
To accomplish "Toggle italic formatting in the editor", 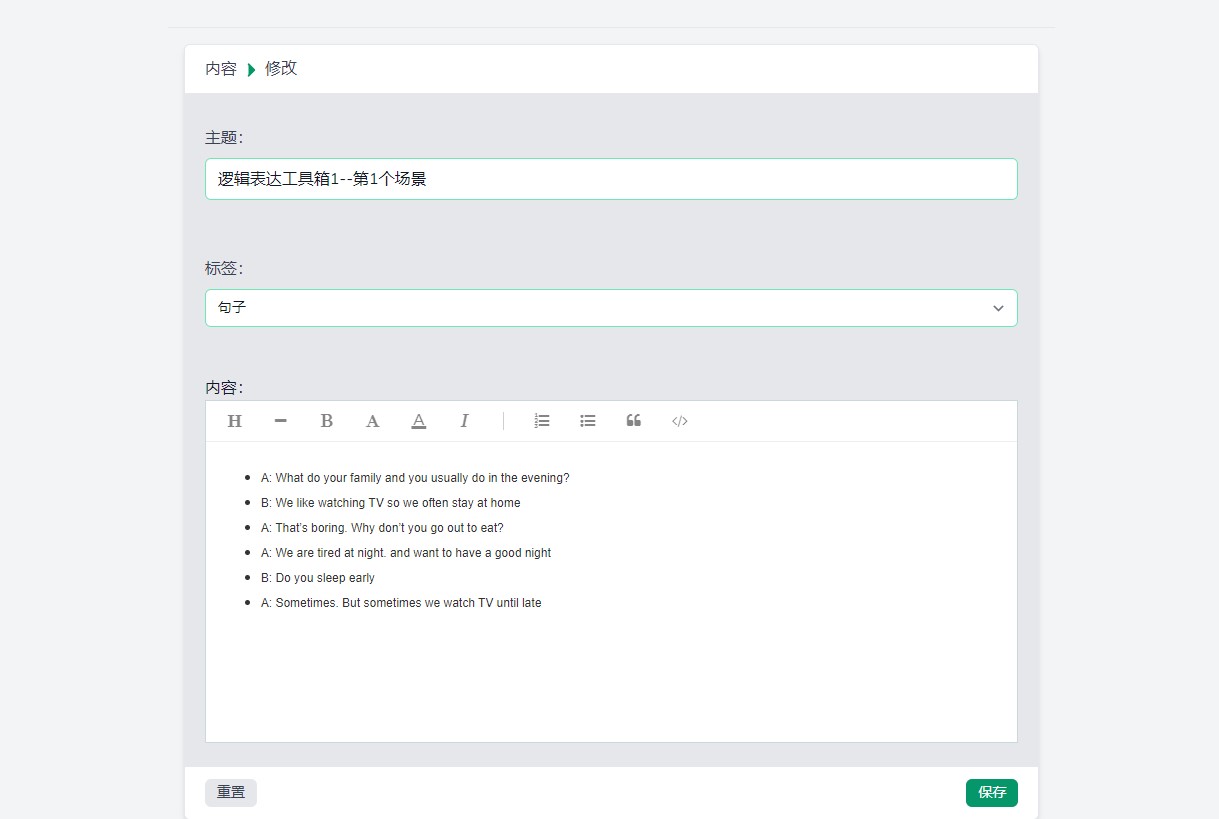I will point(465,421).
